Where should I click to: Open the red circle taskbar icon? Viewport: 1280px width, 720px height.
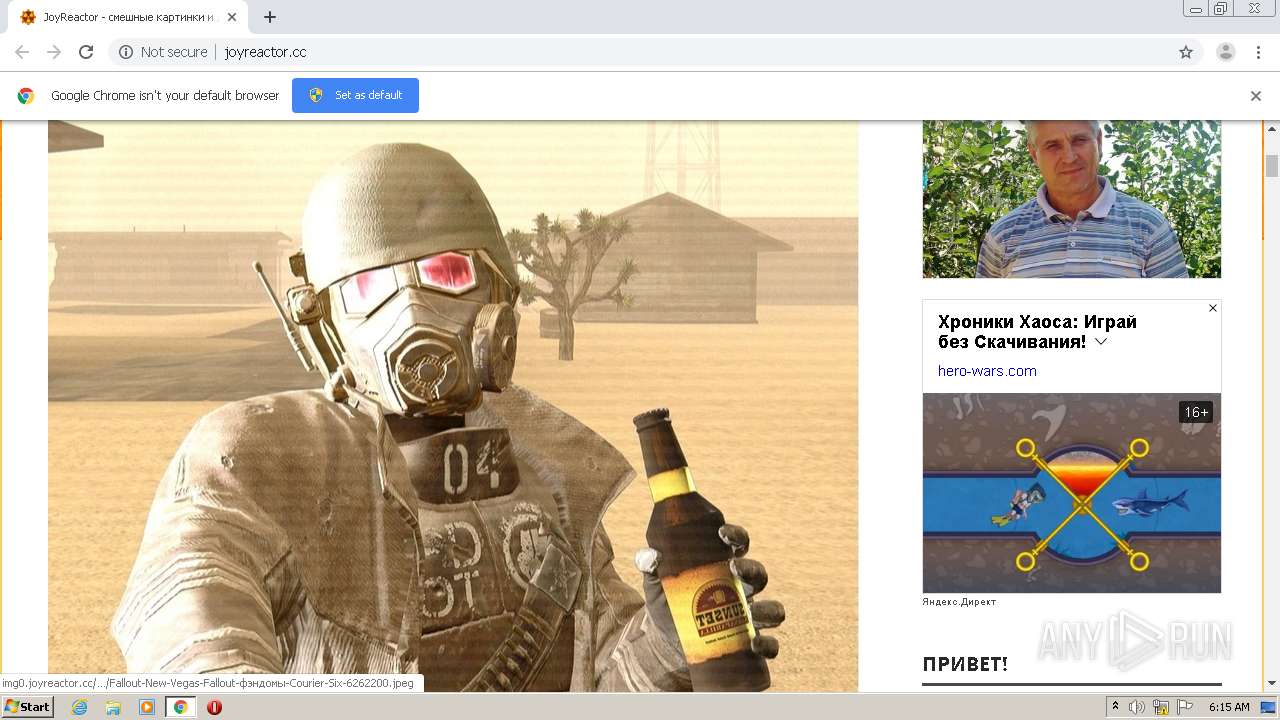[x=214, y=707]
